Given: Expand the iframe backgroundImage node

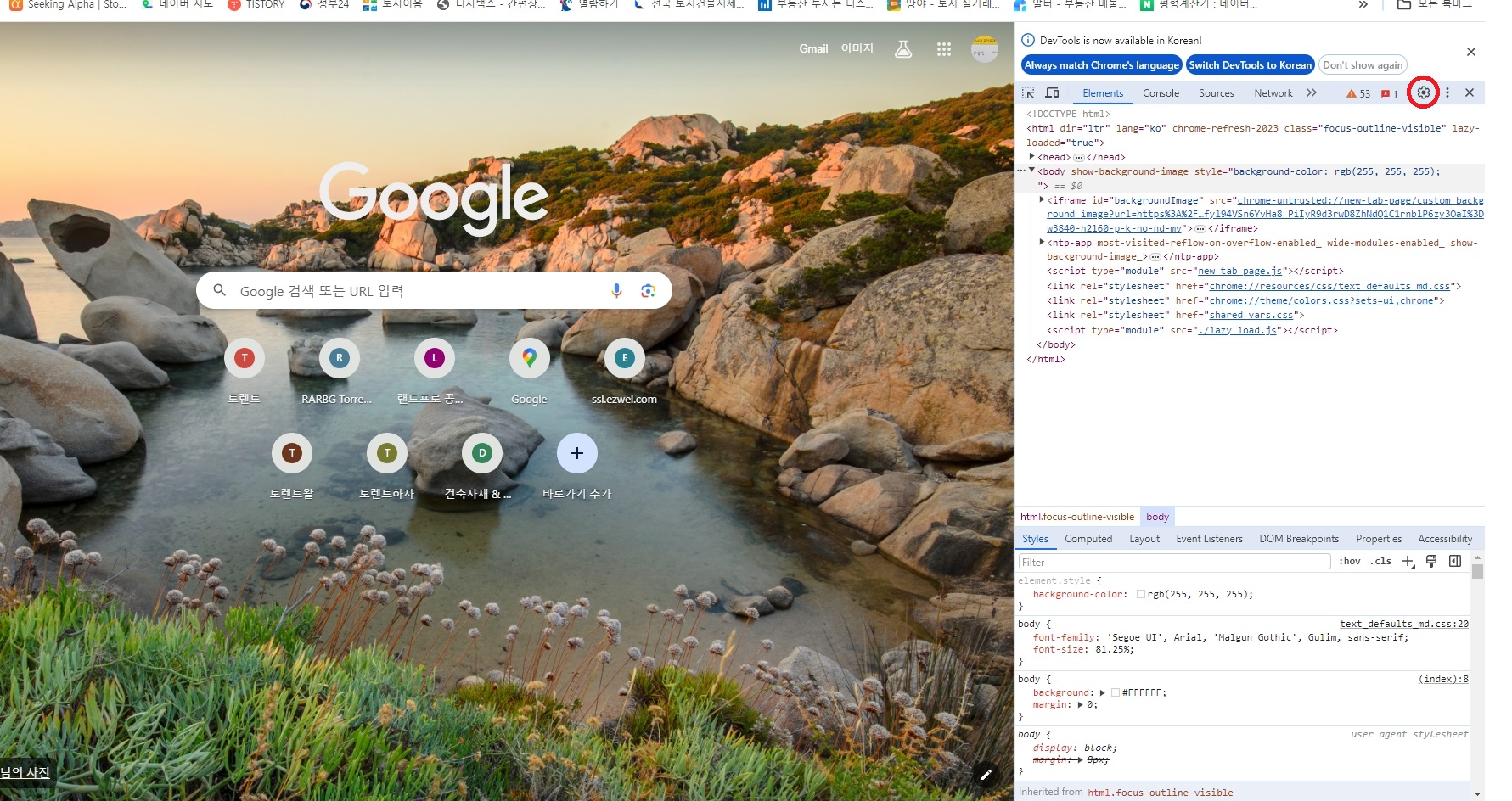Looking at the screenshot, I should coord(1042,199).
